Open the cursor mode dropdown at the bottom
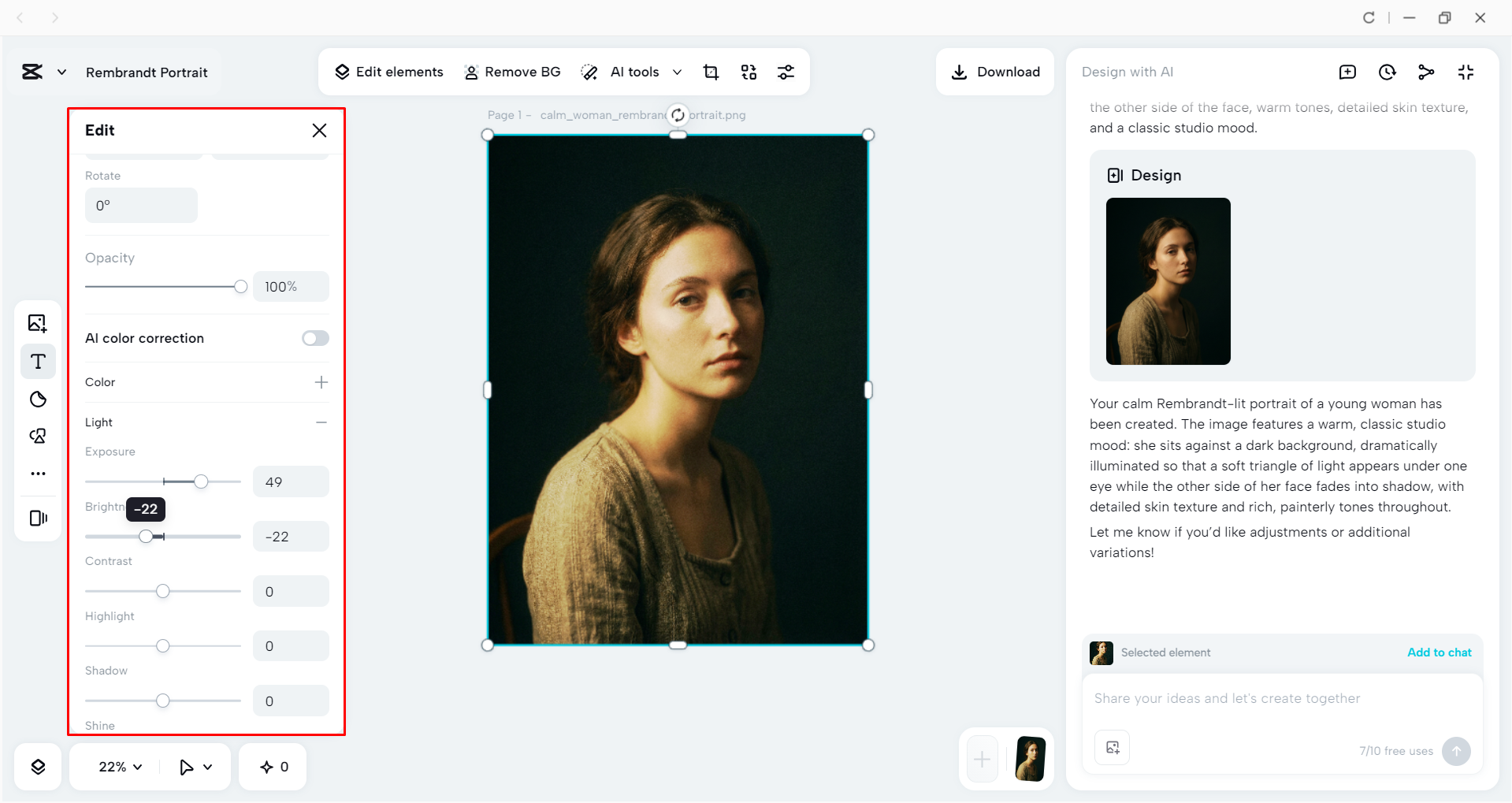The image size is (1512, 803). 195,766
